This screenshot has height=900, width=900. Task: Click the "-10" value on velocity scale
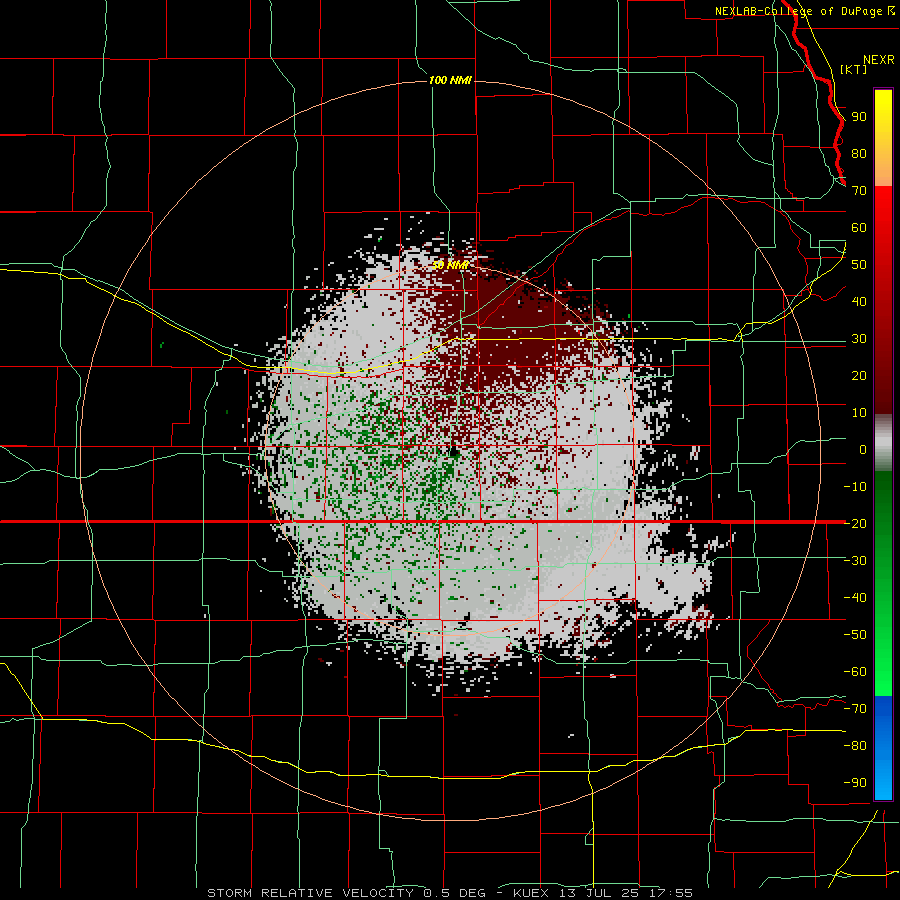click(x=855, y=487)
